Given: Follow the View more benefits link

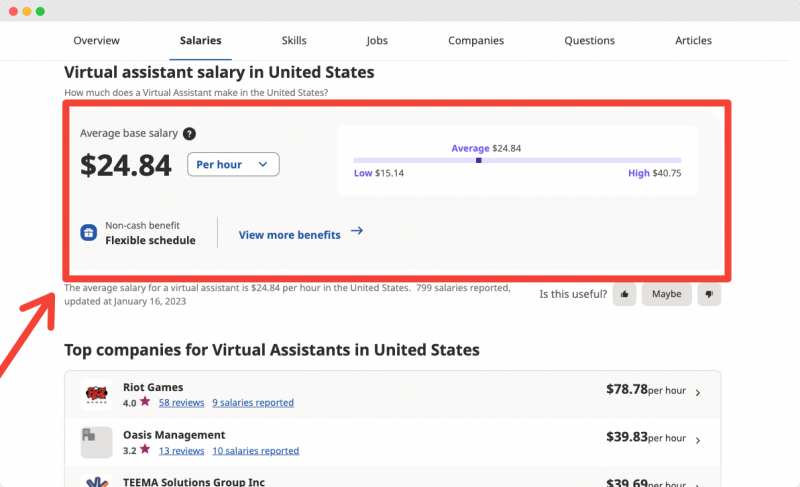Looking at the screenshot, I should click(289, 235).
